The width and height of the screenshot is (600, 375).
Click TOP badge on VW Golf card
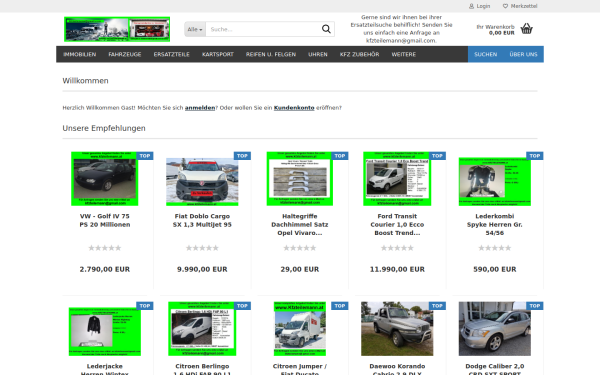(x=145, y=156)
